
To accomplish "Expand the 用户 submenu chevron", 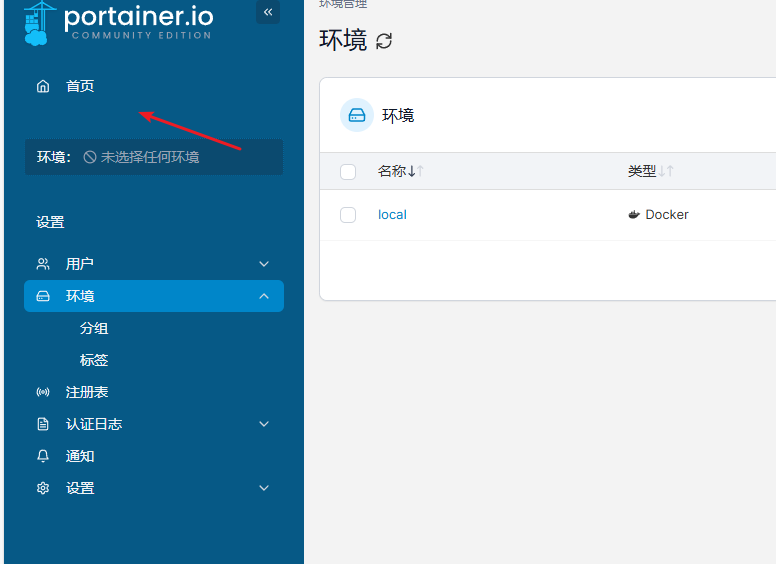I will [x=264, y=264].
